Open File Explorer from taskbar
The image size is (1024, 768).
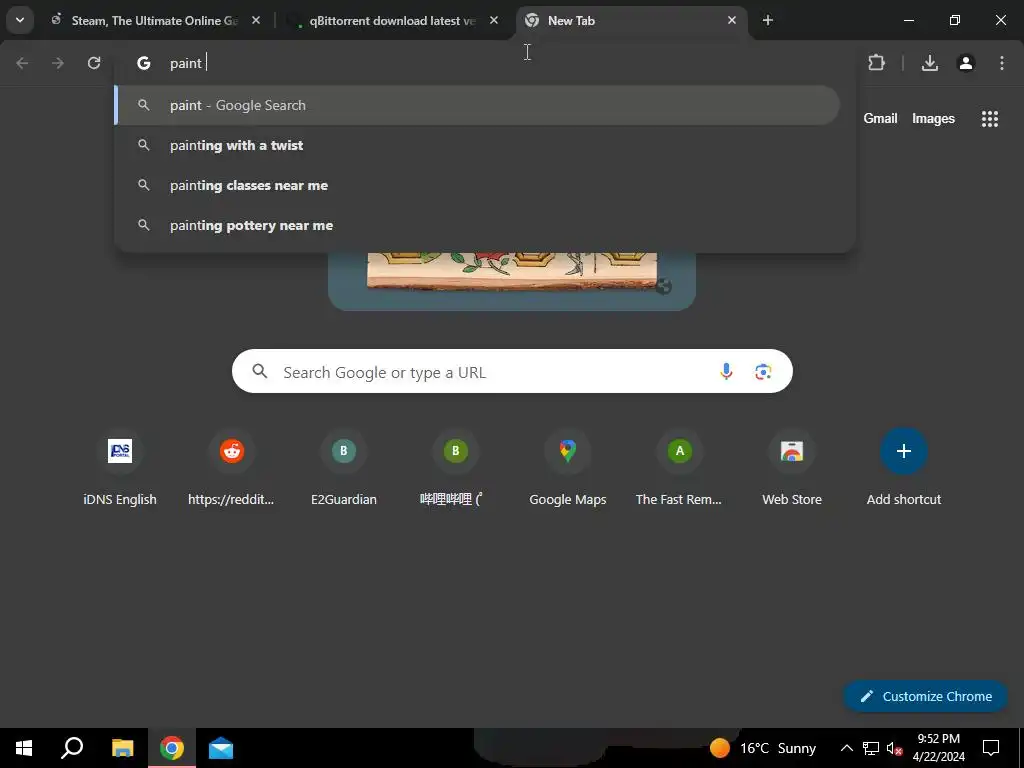click(x=122, y=748)
